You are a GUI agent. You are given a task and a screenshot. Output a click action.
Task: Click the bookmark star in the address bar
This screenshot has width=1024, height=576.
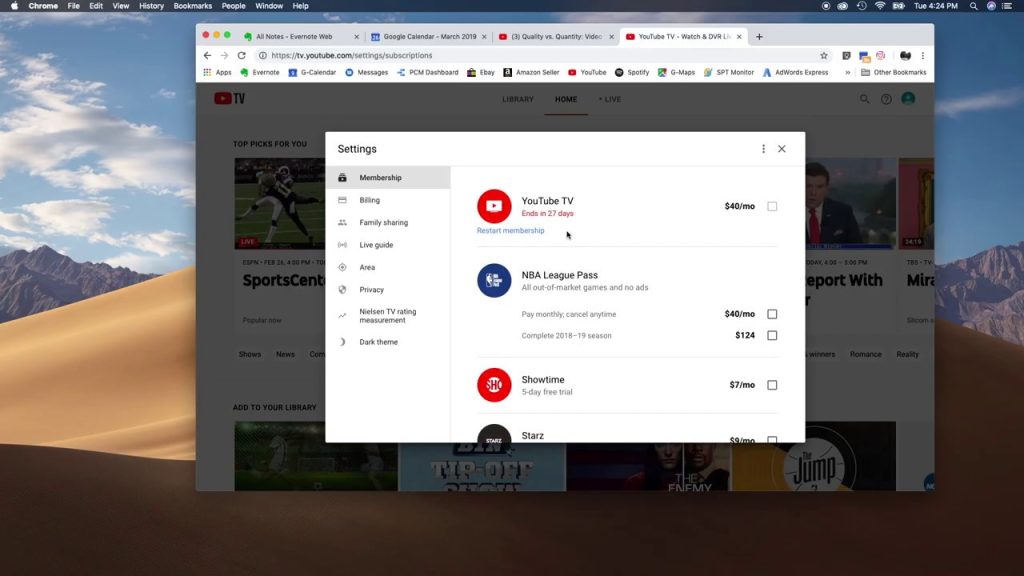point(824,56)
